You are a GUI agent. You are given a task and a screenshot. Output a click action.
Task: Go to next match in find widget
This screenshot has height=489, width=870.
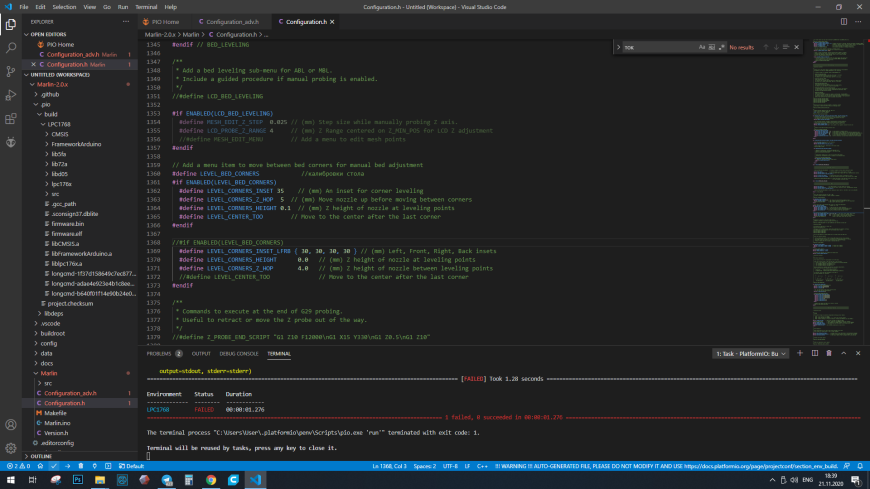776,47
